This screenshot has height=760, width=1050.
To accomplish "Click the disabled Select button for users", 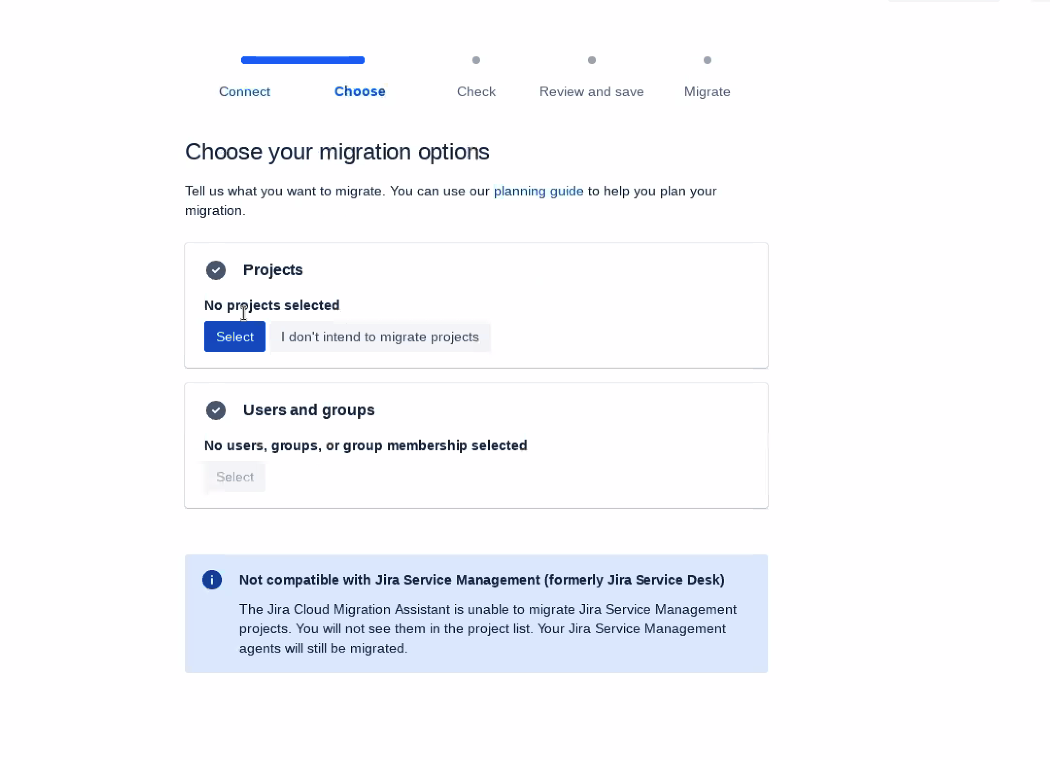I will (x=234, y=477).
